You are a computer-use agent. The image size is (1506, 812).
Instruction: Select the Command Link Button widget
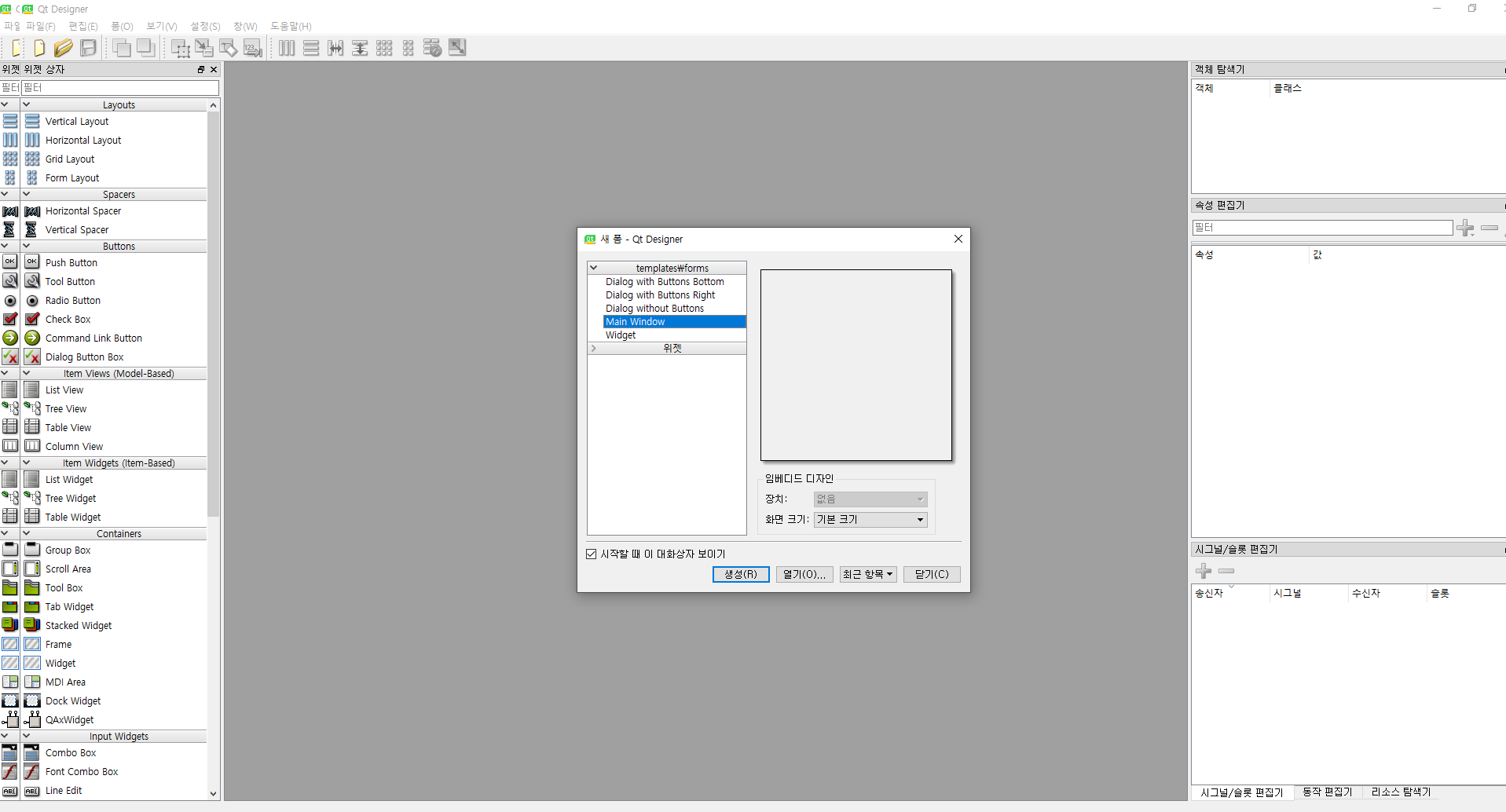pyautogui.click(x=93, y=338)
